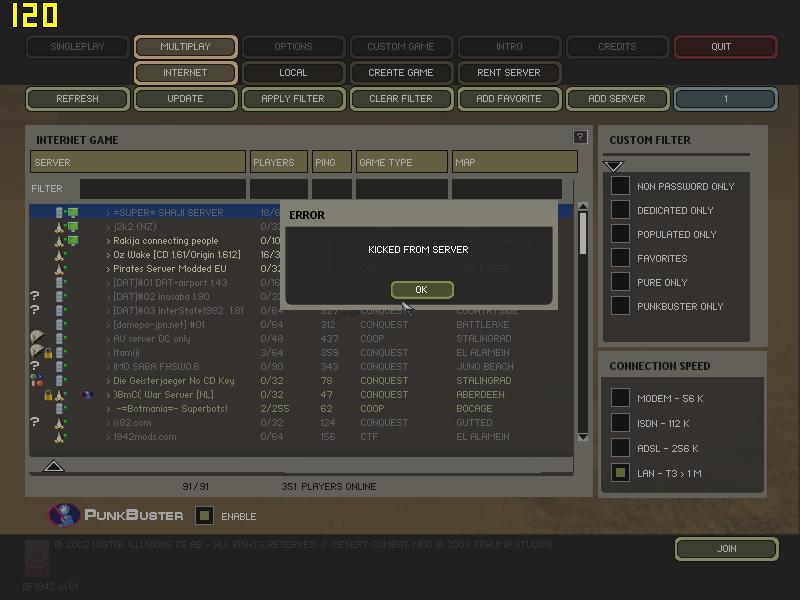Select ADSL - 256 K connection speed

coord(620,447)
